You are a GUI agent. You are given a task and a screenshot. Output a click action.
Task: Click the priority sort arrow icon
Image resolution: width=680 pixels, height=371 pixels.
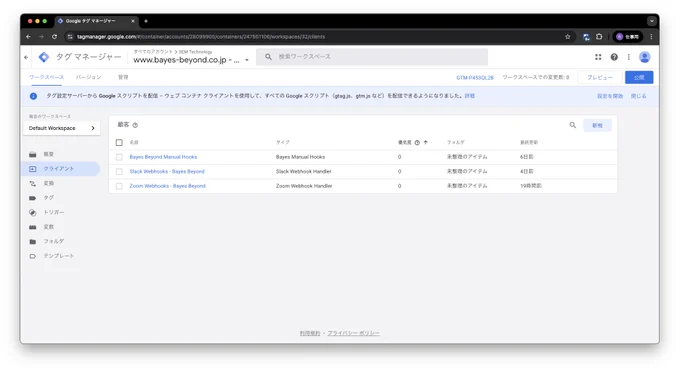point(425,142)
